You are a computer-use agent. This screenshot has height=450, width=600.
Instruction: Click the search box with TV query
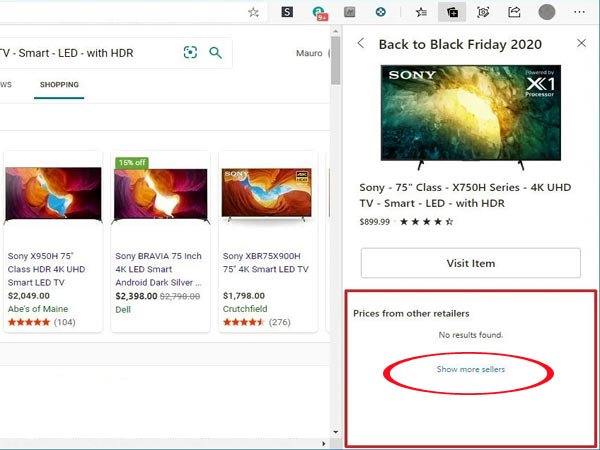pyautogui.click(x=115, y=53)
